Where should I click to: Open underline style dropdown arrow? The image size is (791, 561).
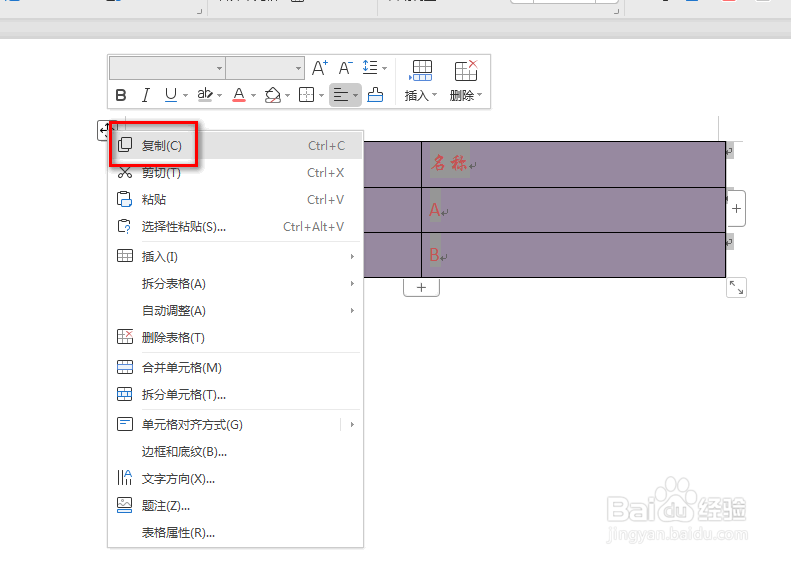186,95
